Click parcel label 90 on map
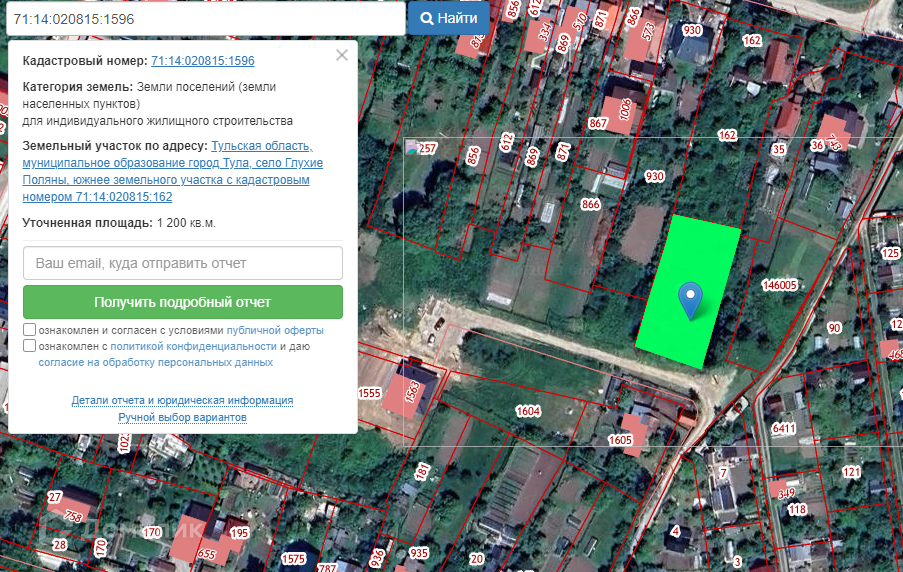903x572 pixels. click(x=834, y=328)
